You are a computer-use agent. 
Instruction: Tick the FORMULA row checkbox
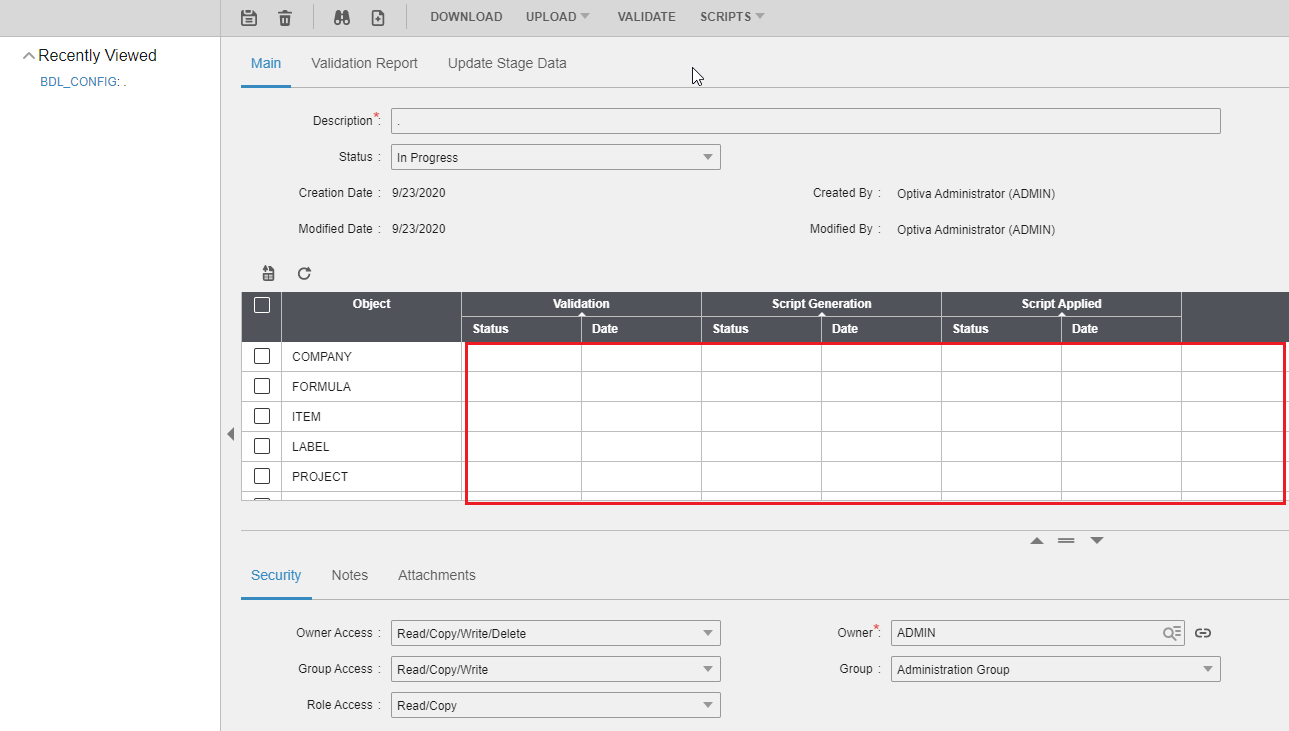pos(262,386)
